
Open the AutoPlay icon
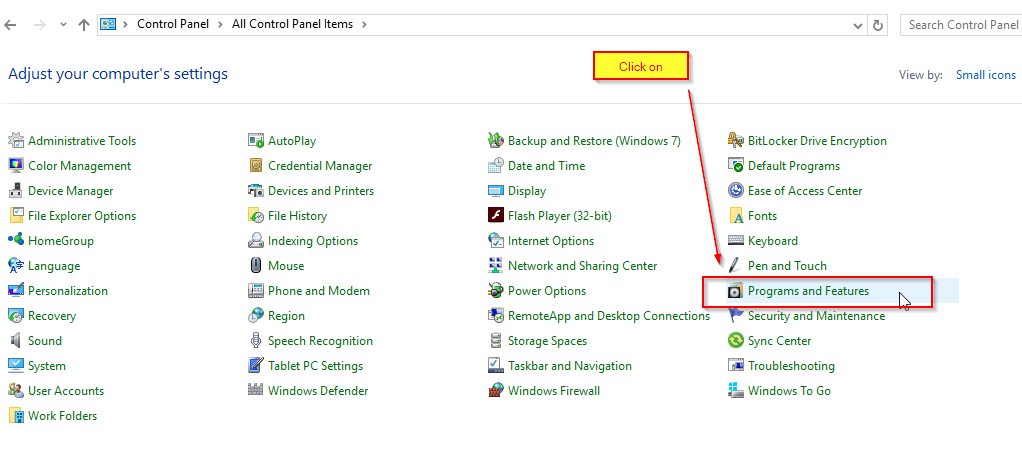pos(256,141)
